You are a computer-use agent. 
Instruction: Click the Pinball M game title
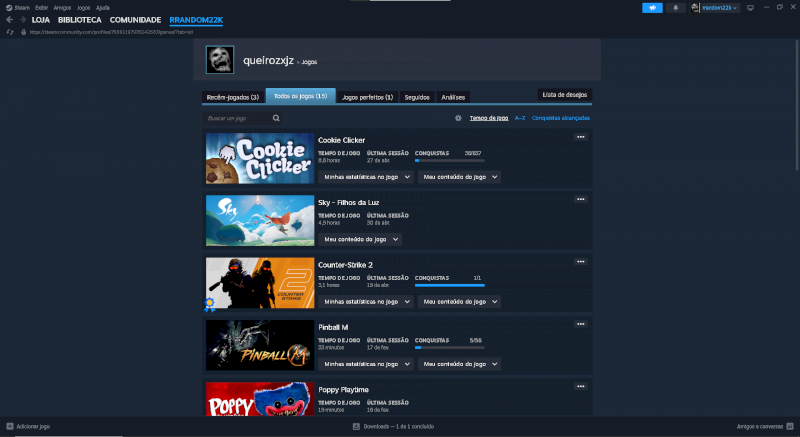click(x=333, y=327)
